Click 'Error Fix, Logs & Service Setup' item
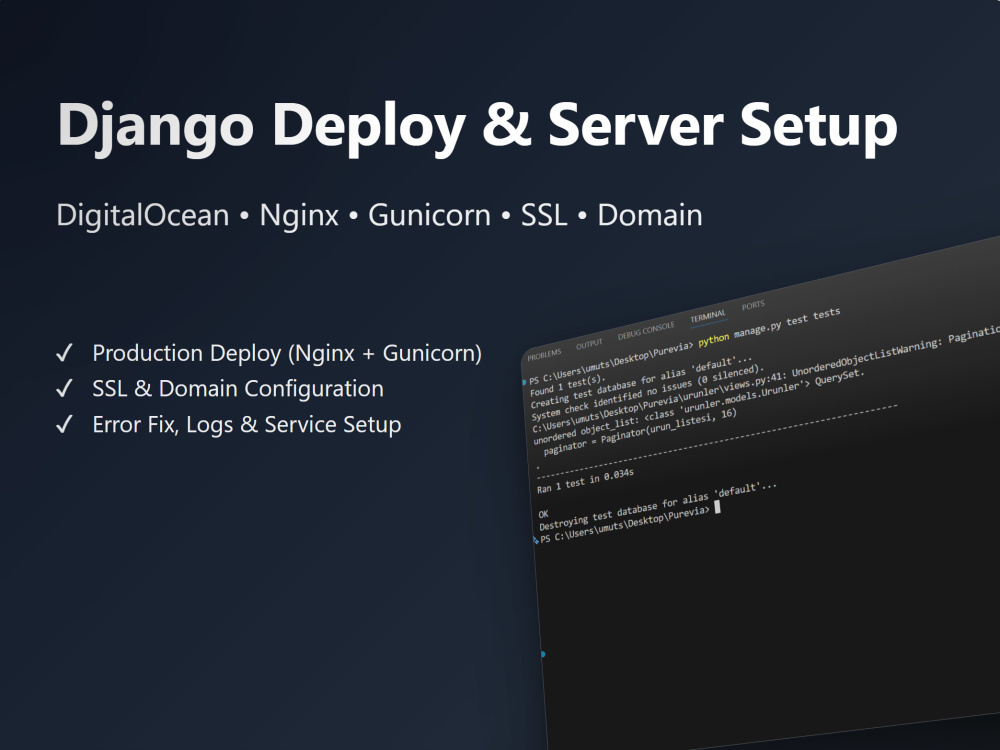 (247, 425)
